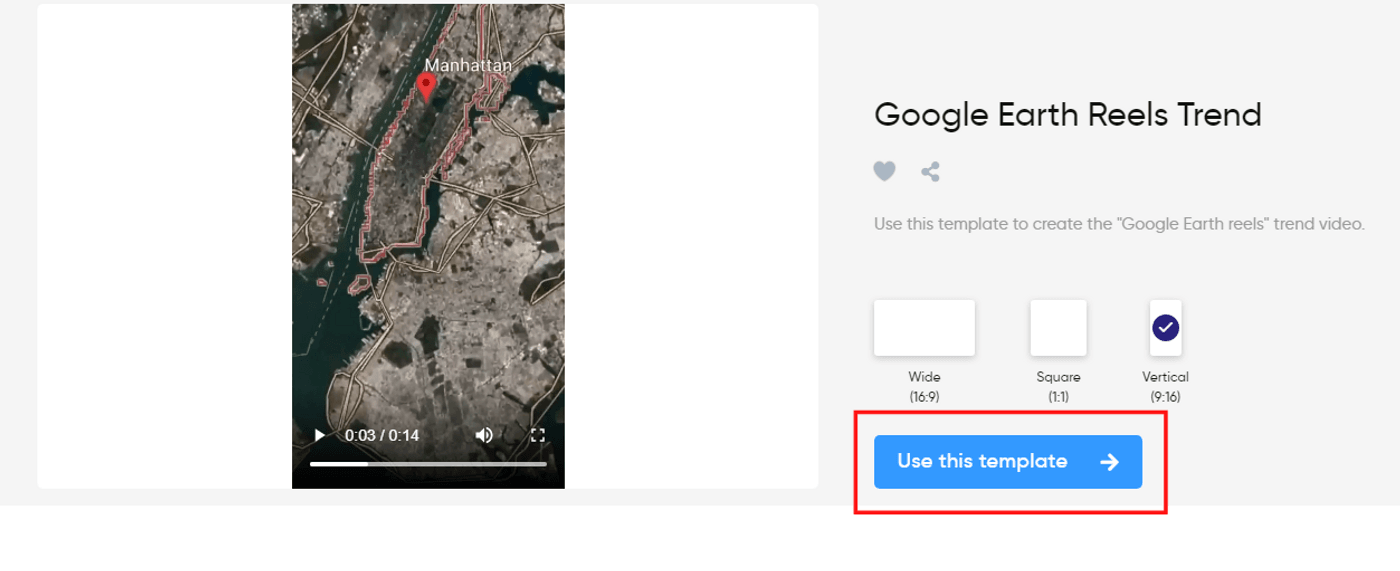Click the share icon below the title
This screenshot has height=571, width=1400.
pos(931,171)
